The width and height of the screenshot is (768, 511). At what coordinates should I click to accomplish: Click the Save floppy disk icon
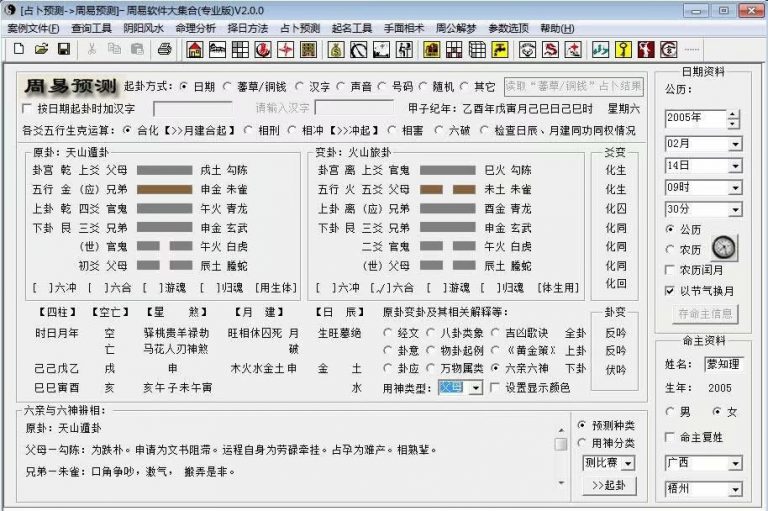click(x=63, y=49)
